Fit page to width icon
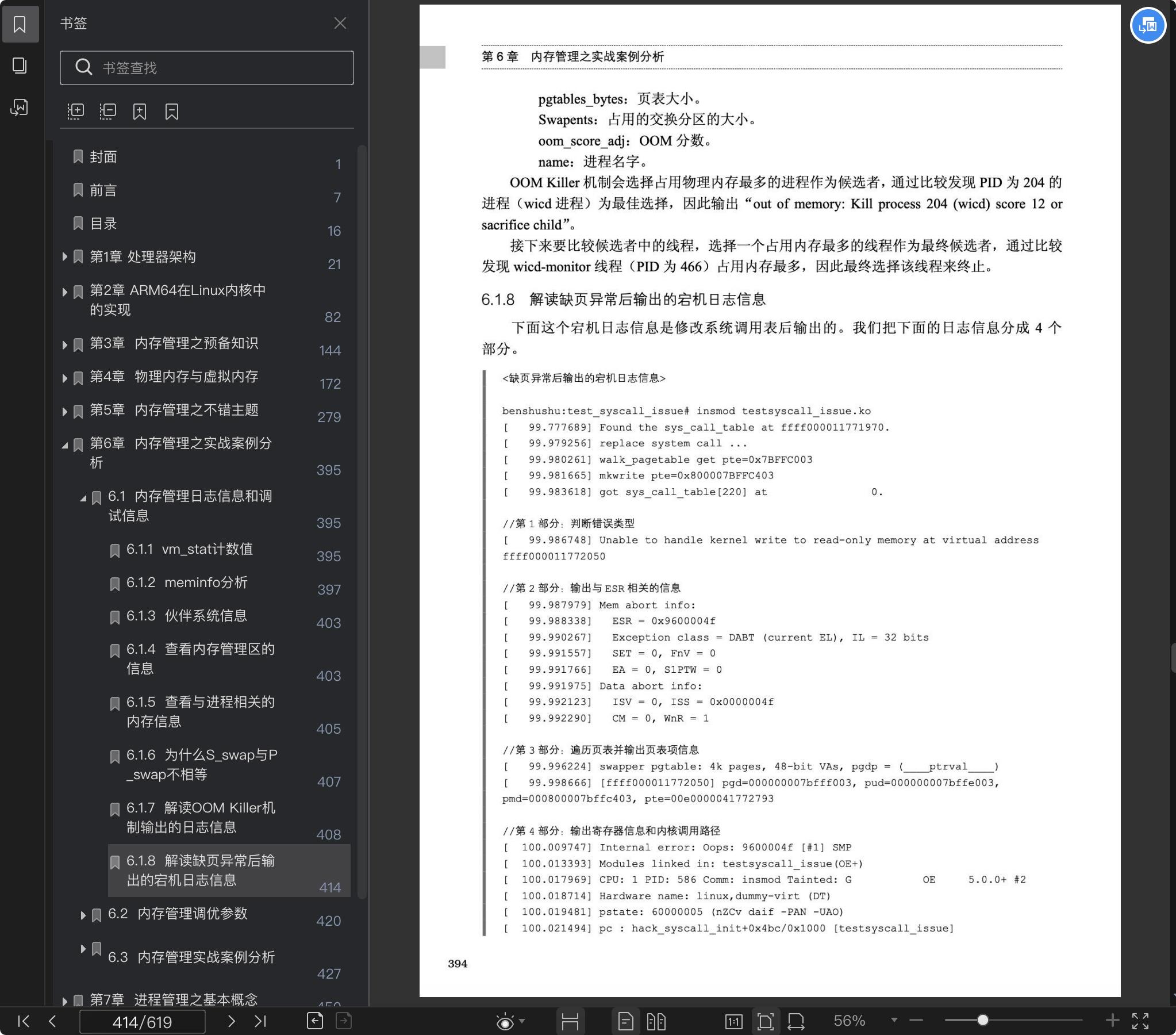The image size is (1176, 1035). (795, 1022)
